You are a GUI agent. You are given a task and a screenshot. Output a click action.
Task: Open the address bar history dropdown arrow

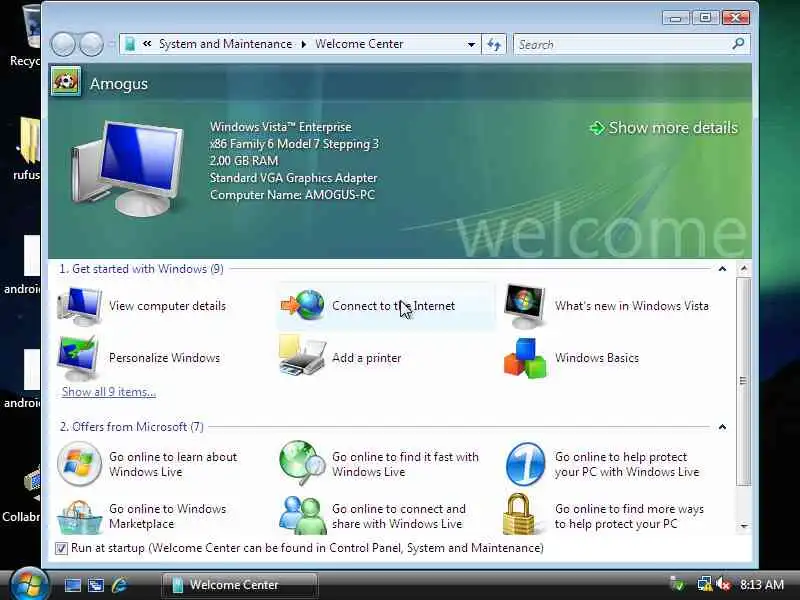click(471, 44)
